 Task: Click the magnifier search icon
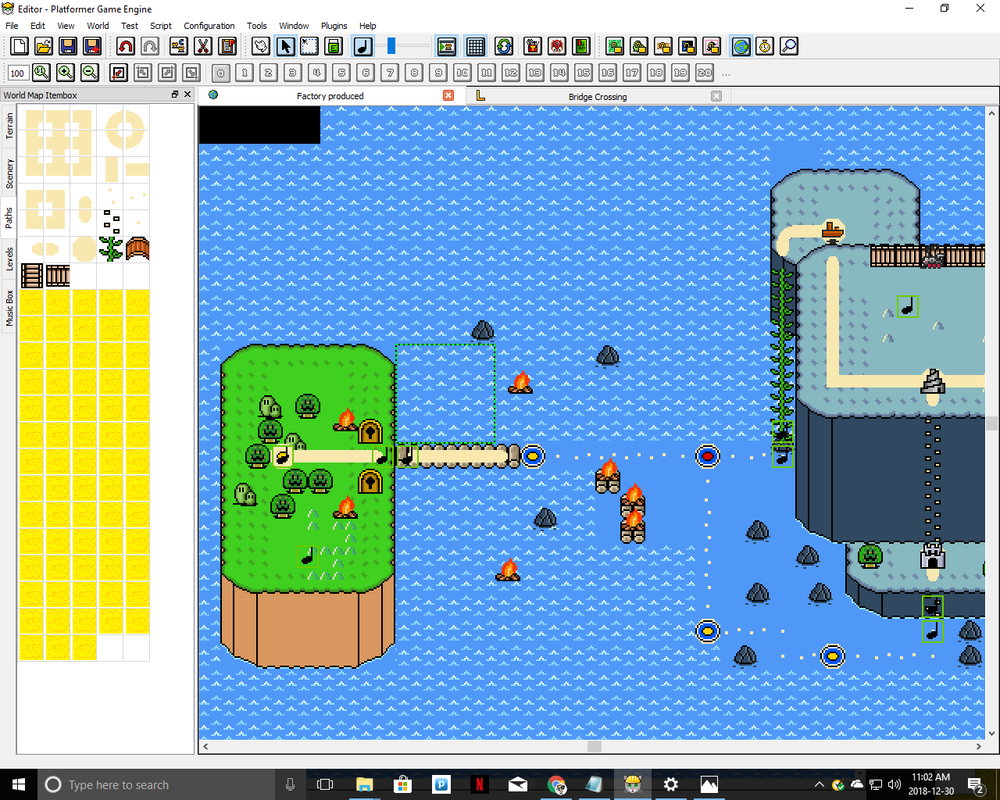[x=789, y=46]
